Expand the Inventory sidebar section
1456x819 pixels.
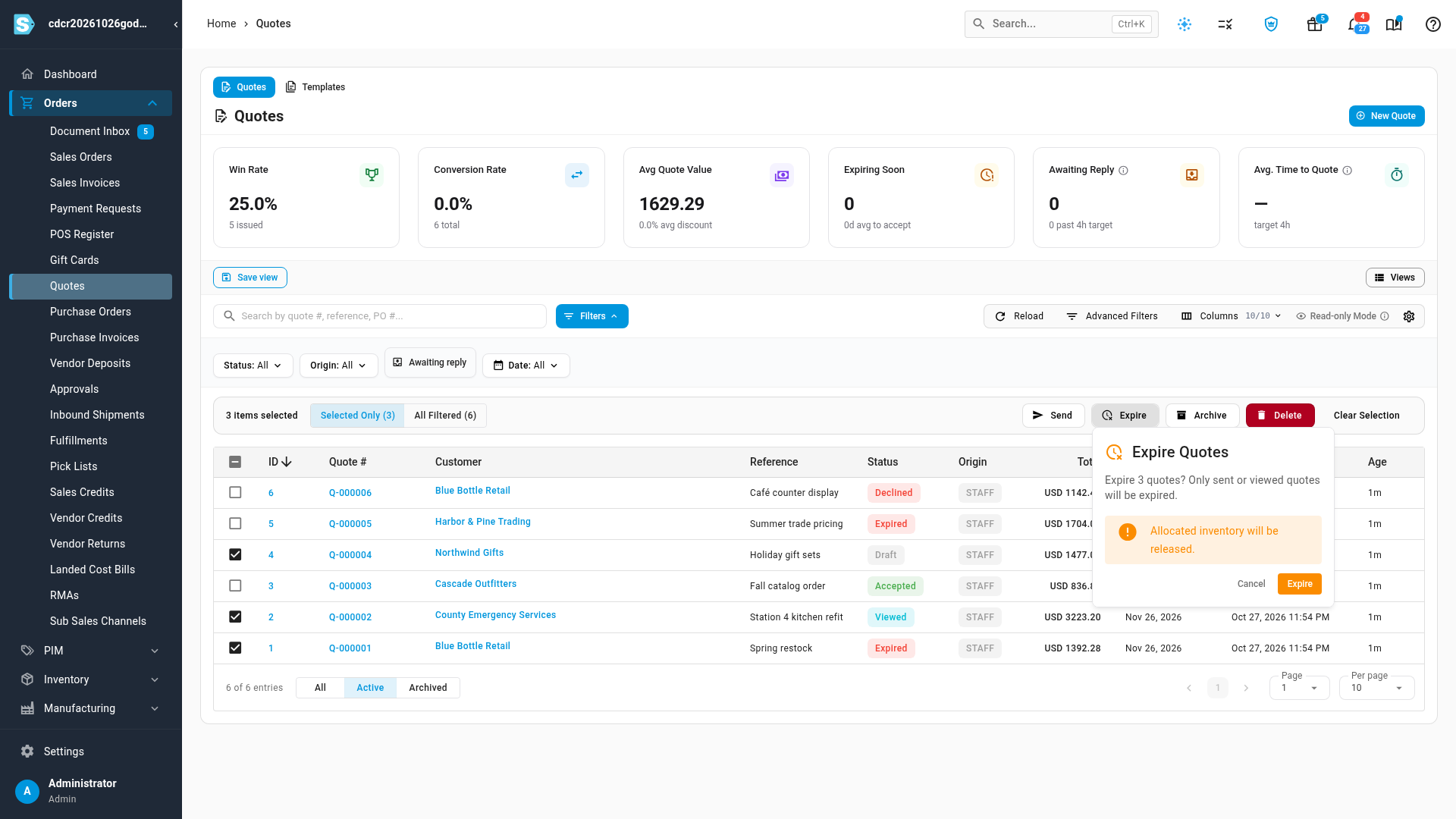click(x=90, y=679)
